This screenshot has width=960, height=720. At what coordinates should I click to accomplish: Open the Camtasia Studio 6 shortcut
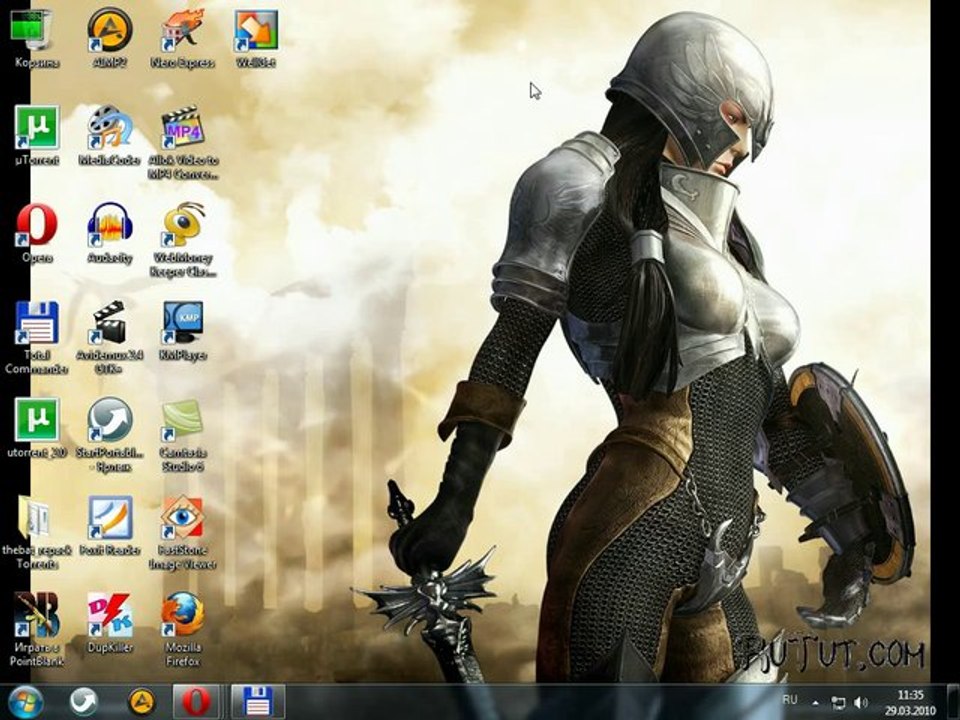(182, 435)
